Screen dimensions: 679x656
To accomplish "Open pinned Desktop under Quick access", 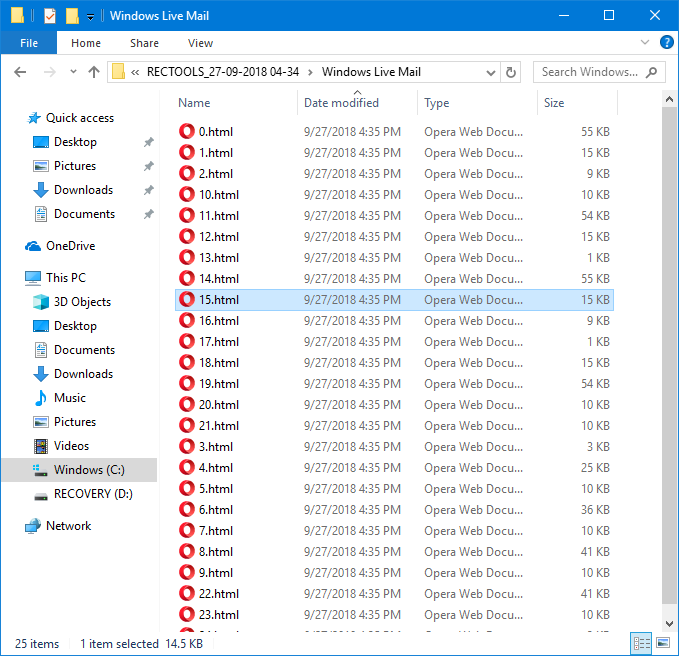I will tap(75, 142).
